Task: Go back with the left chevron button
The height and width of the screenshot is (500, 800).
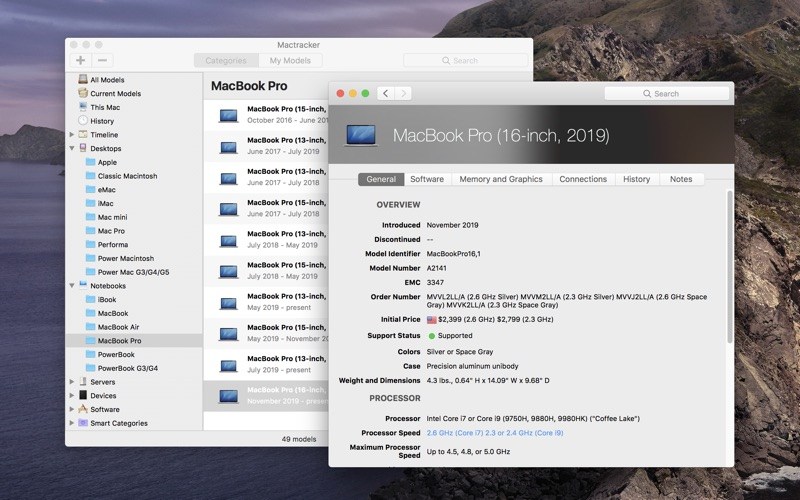Action: tap(386, 93)
